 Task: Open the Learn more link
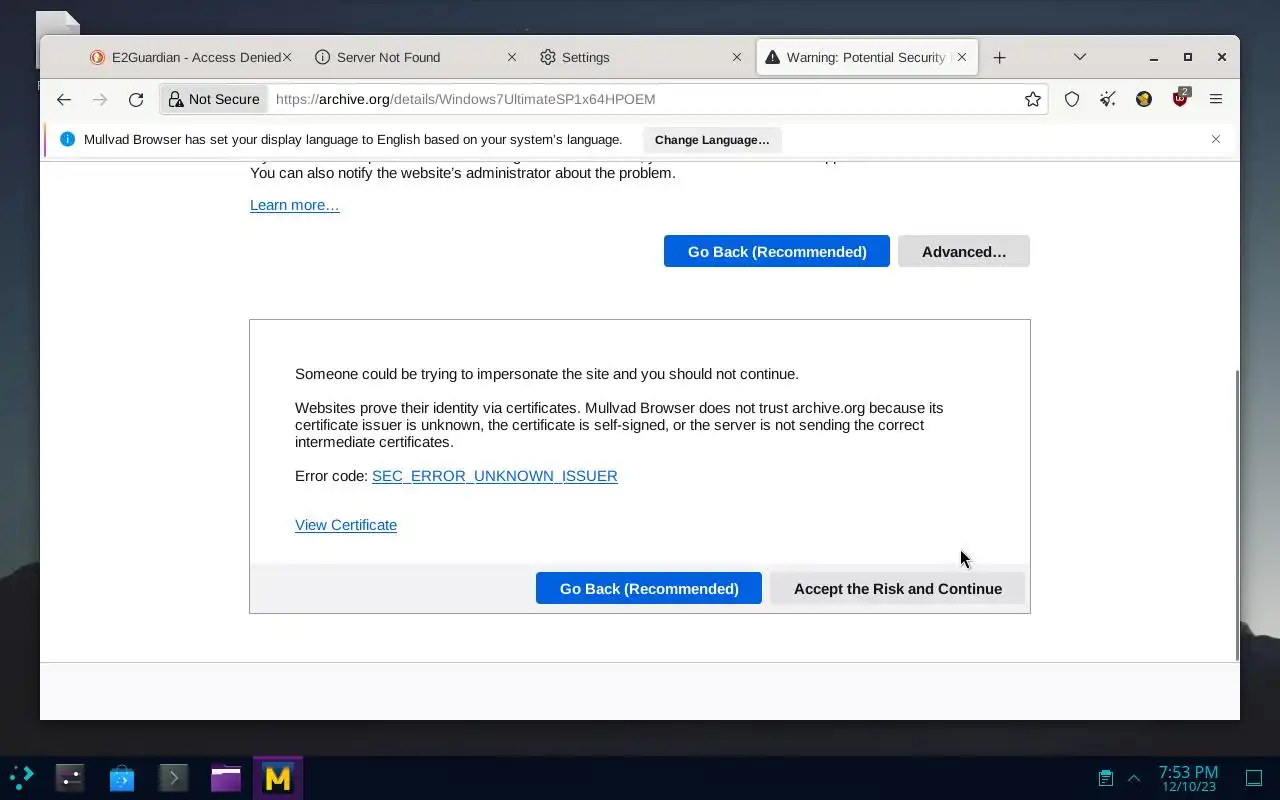[295, 205]
